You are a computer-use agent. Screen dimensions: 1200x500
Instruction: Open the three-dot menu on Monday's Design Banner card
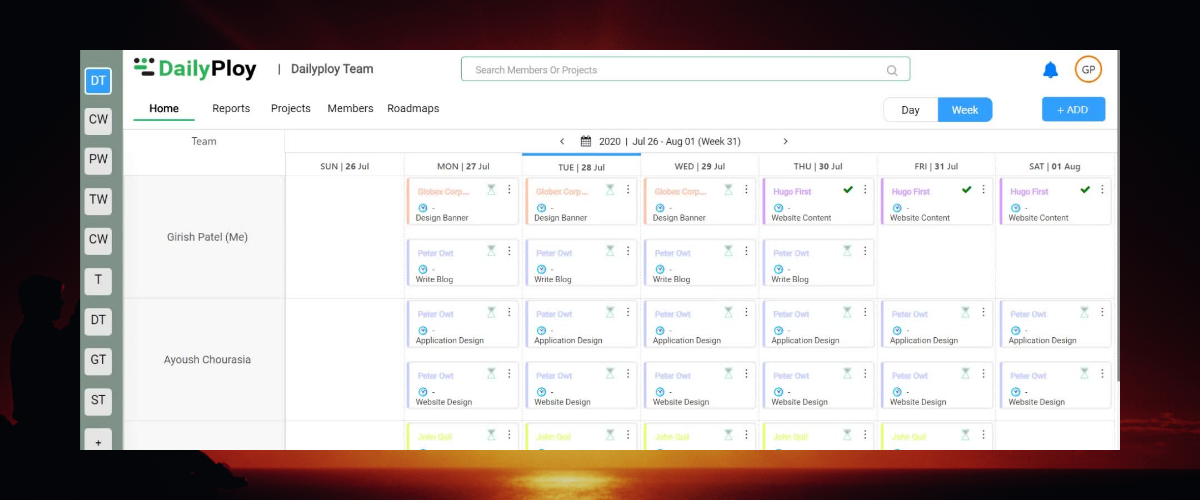[509, 190]
